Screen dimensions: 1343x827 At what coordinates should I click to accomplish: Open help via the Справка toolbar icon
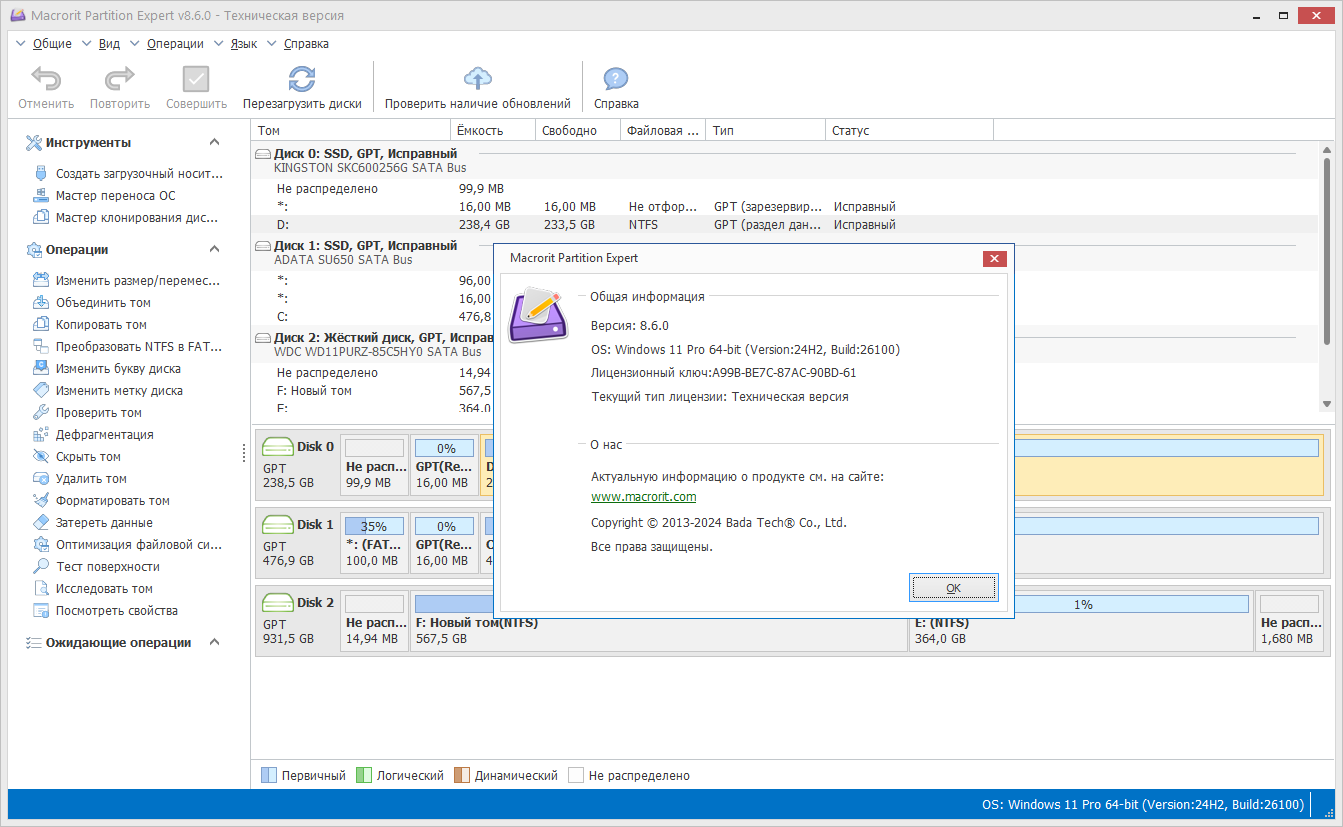[616, 79]
